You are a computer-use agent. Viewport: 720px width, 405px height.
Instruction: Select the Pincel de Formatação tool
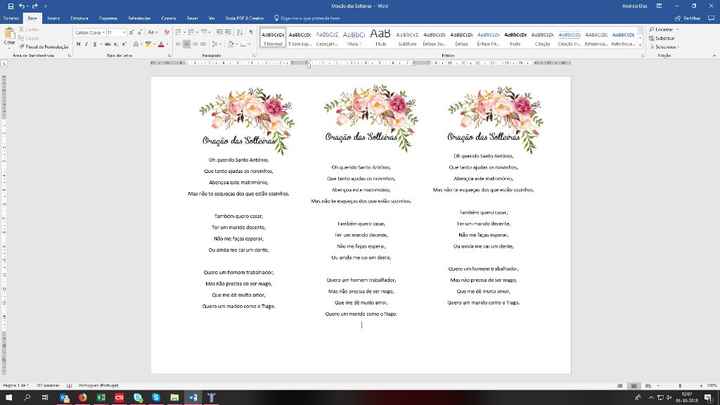pyautogui.click(x=44, y=46)
